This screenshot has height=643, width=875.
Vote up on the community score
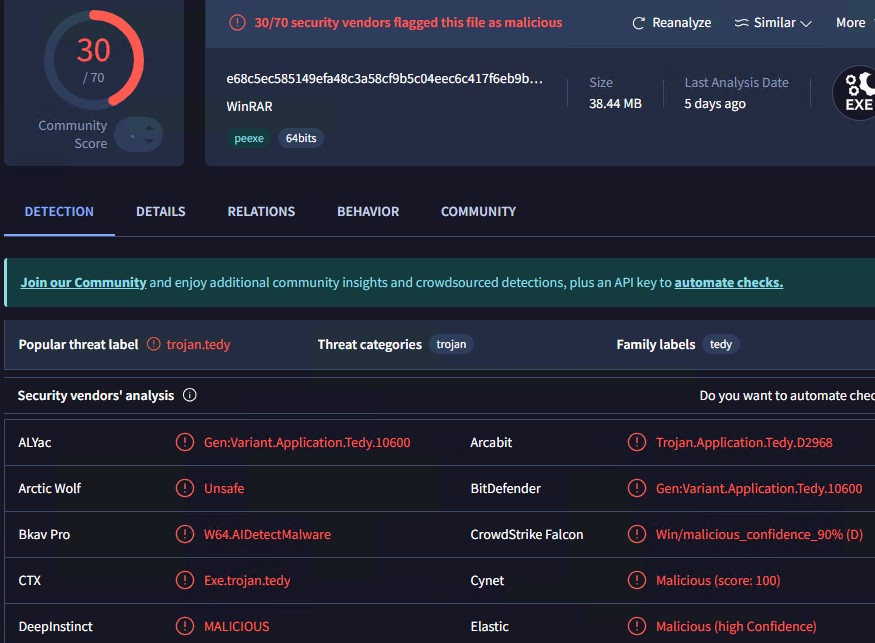click(149, 128)
